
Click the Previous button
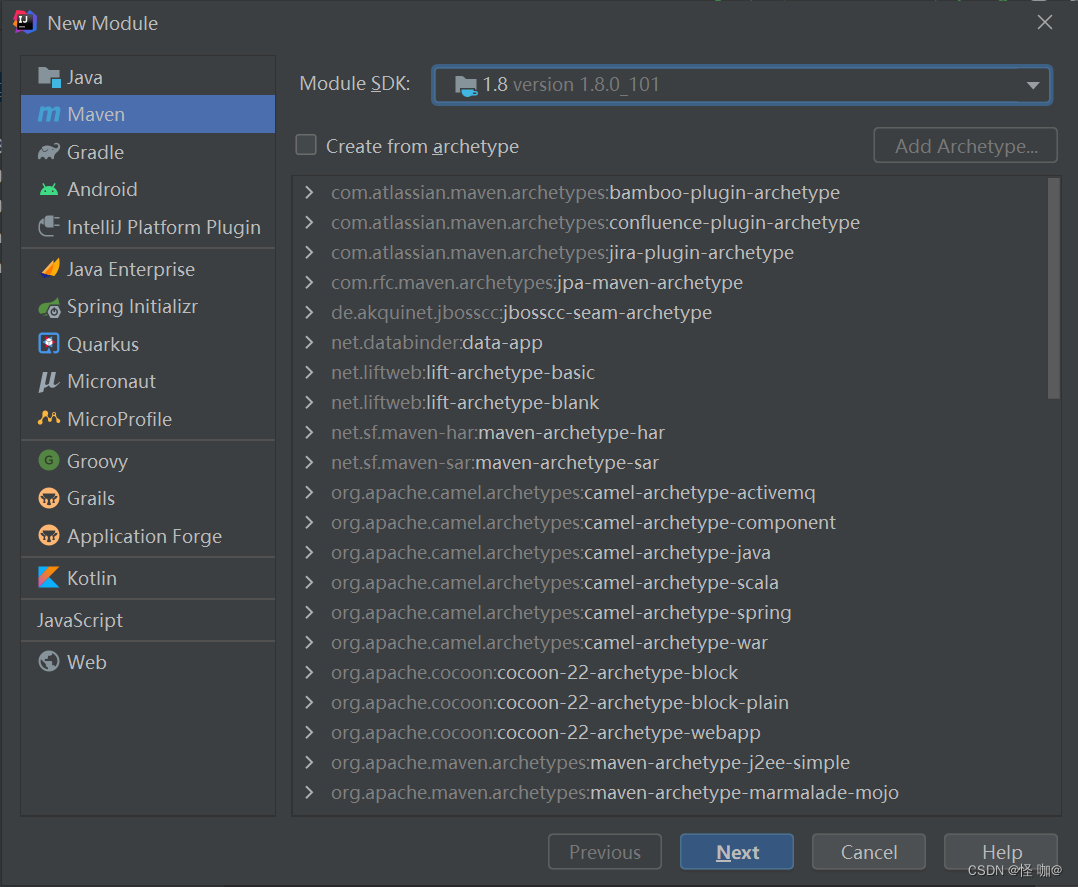[x=605, y=852]
